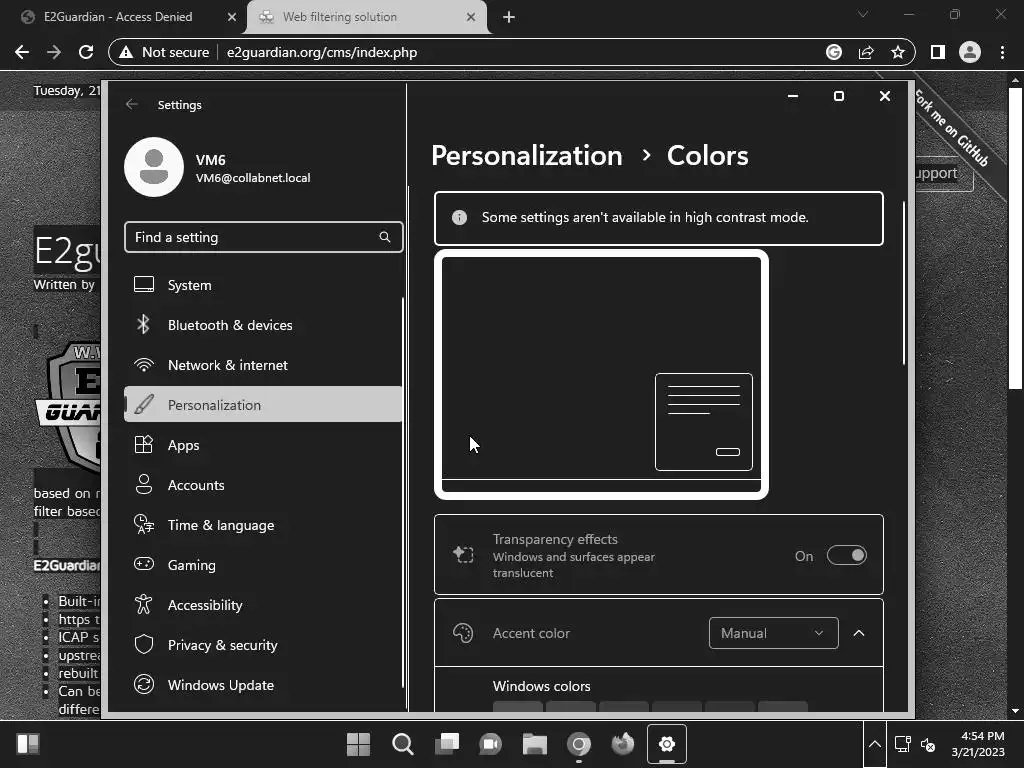The image size is (1024, 768).
Task: Click the Not secure warning badge
Action: (164, 52)
